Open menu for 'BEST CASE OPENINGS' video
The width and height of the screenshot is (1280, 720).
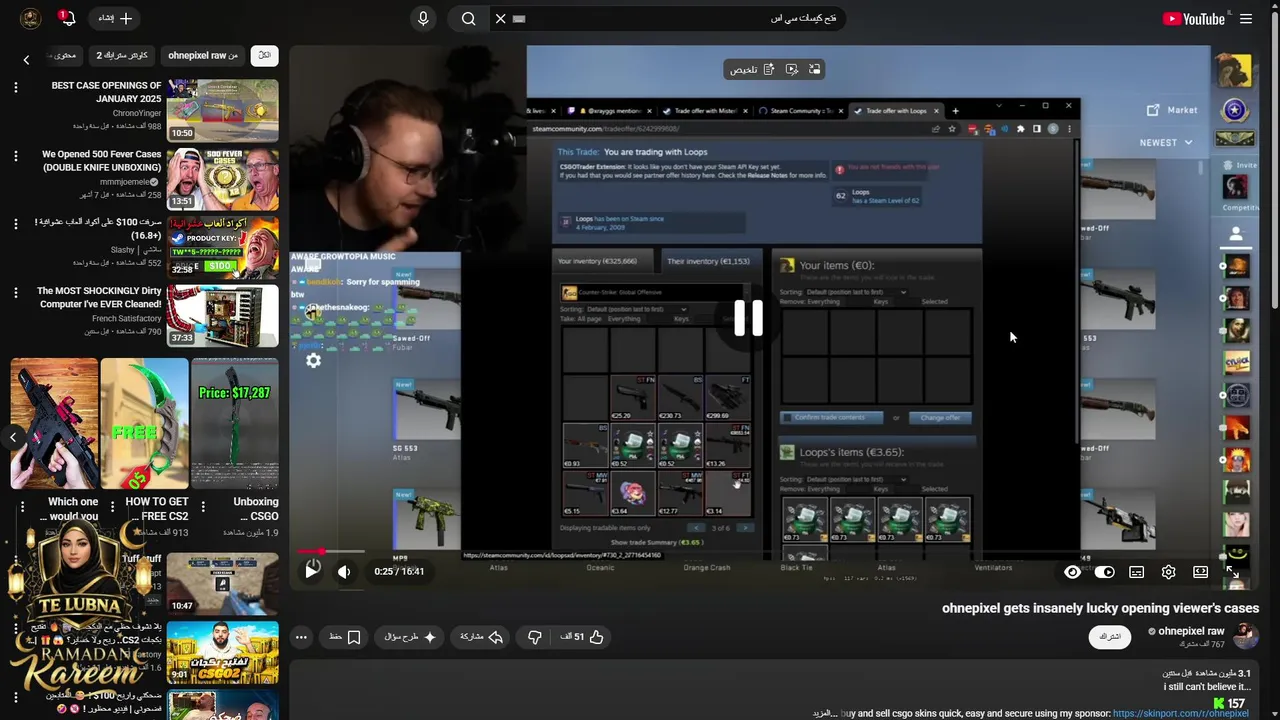[16, 88]
